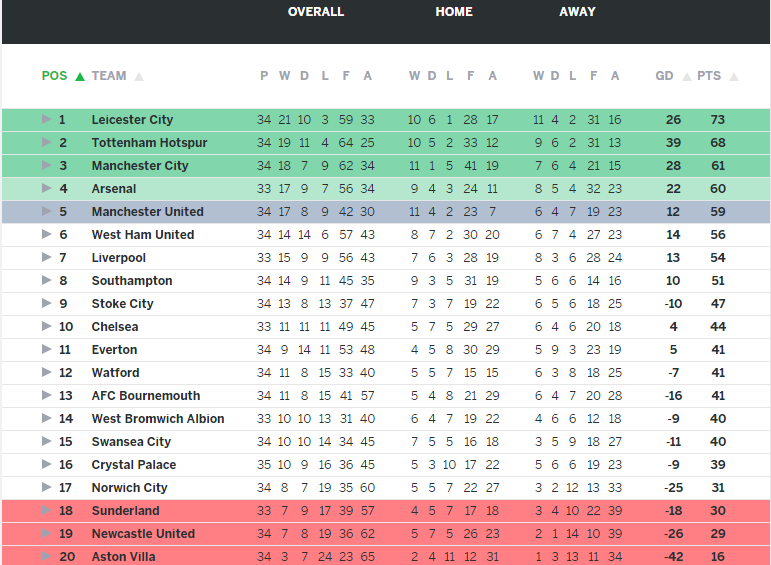Click the sort arrow next to PTS
771x565 pixels.
(734, 76)
